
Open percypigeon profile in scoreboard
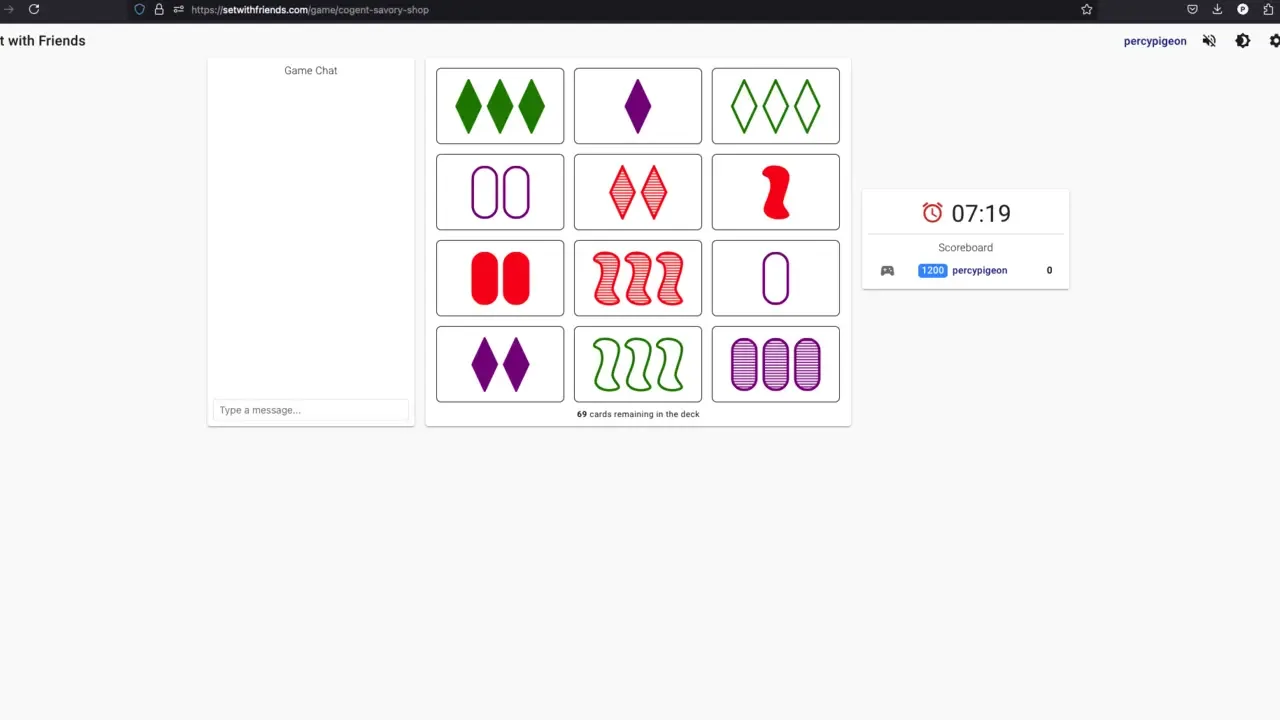(x=979, y=270)
